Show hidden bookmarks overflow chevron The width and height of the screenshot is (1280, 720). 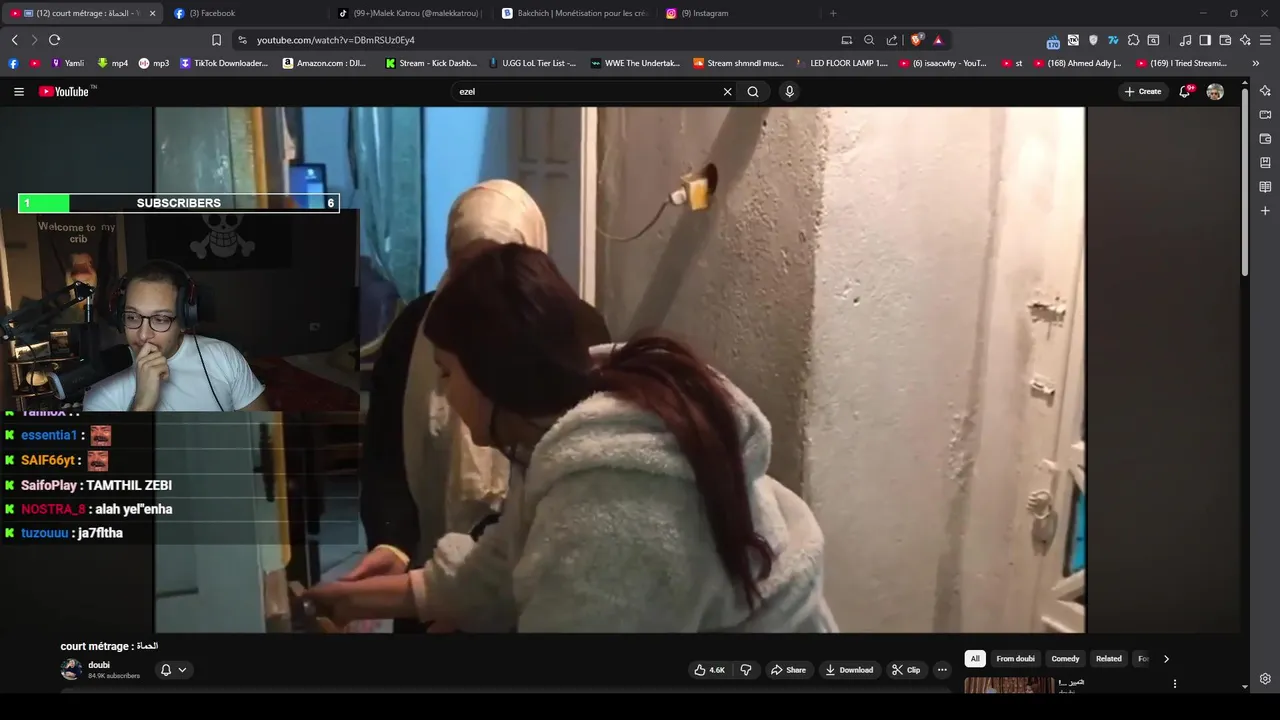coord(1256,63)
